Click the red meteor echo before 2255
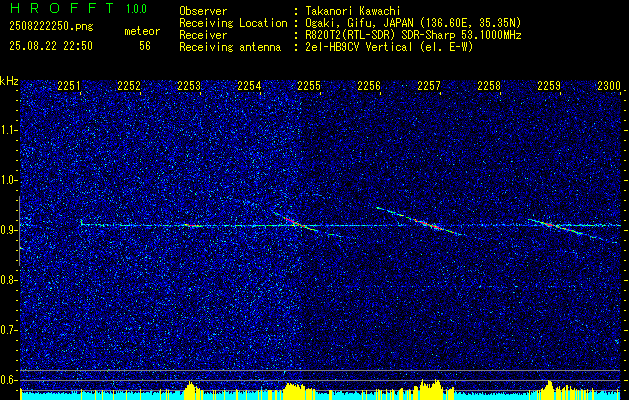 coord(292,220)
